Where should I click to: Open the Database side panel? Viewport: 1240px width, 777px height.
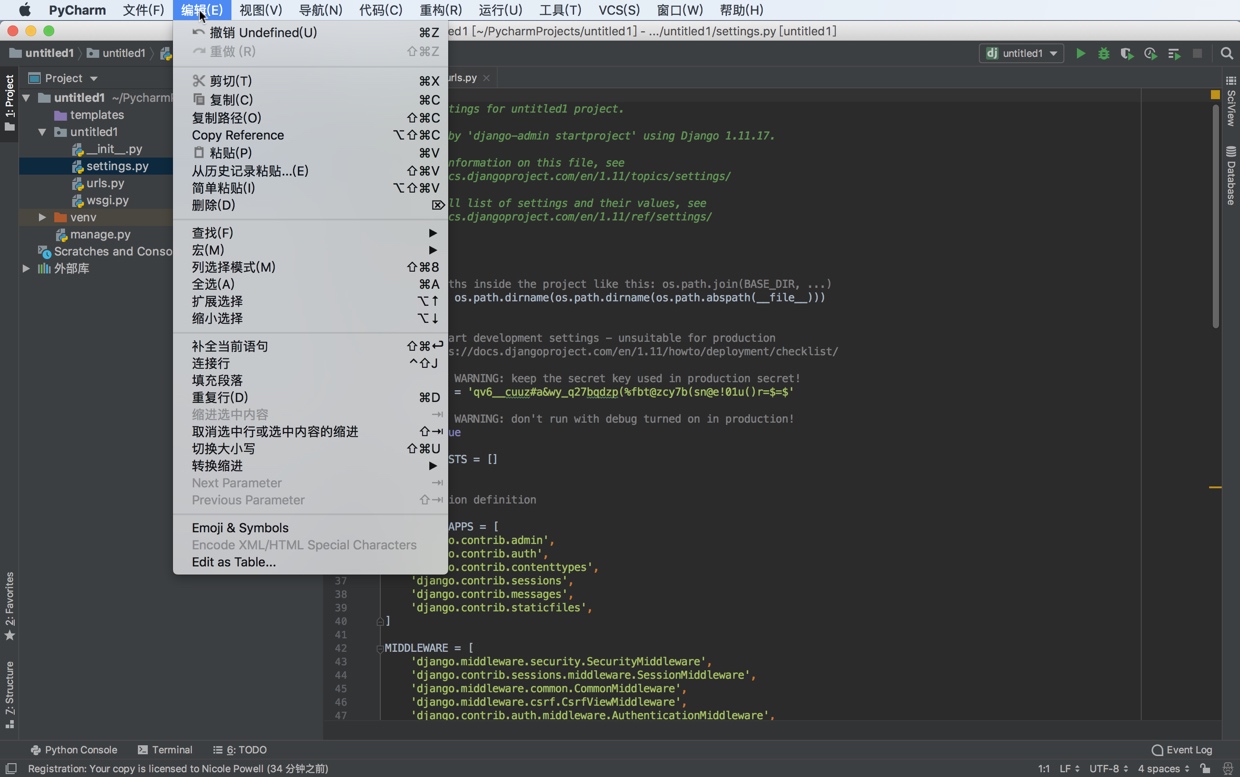point(1231,176)
